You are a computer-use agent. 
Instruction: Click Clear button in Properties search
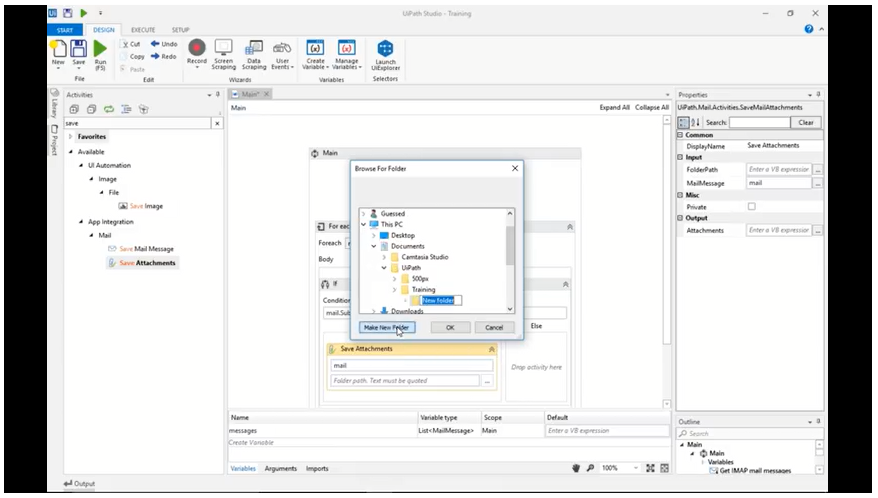coord(806,123)
